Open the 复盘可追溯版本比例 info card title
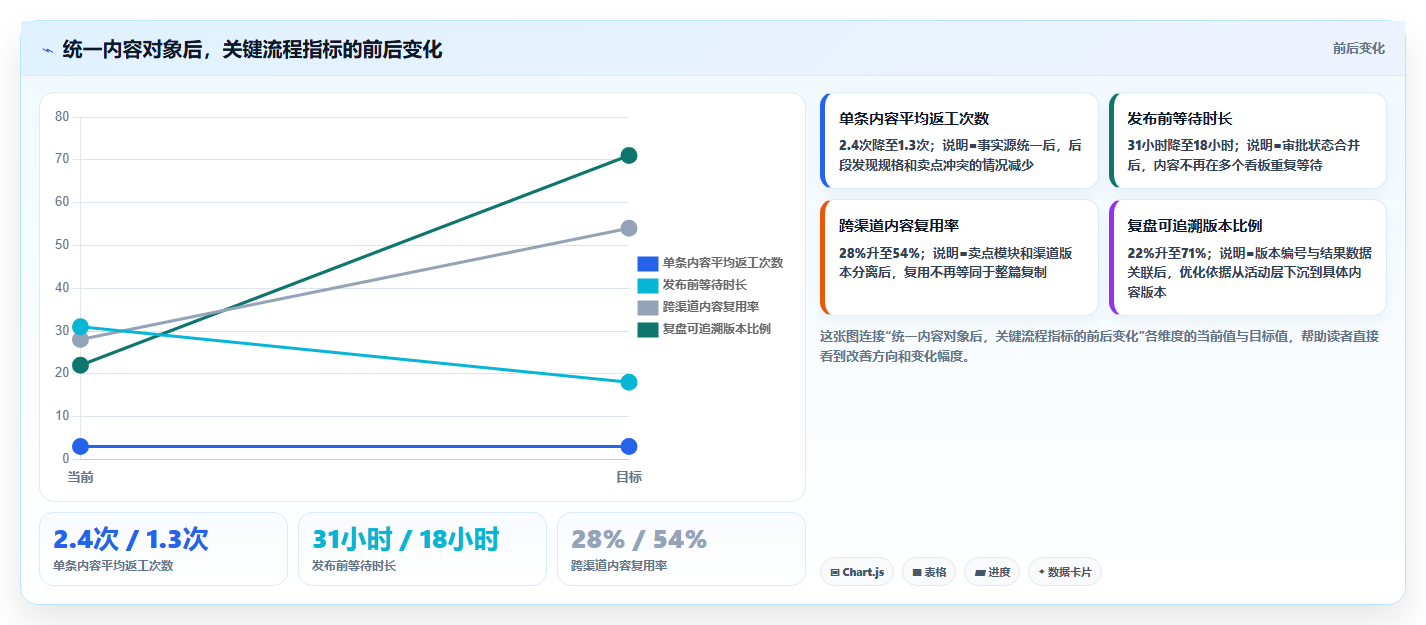Image resolution: width=1426 pixels, height=625 pixels. tap(1195, 226)
